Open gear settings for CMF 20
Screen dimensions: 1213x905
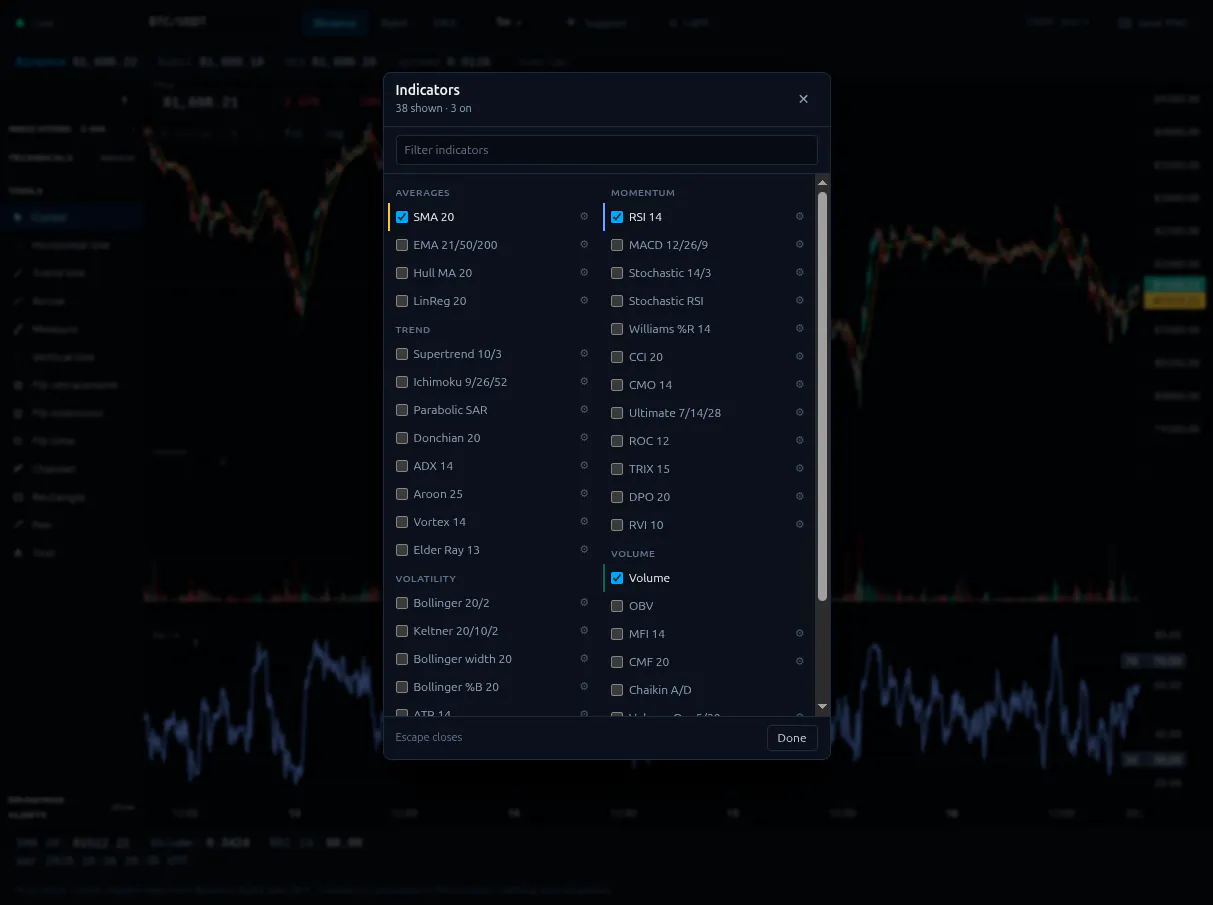[799, 661]
